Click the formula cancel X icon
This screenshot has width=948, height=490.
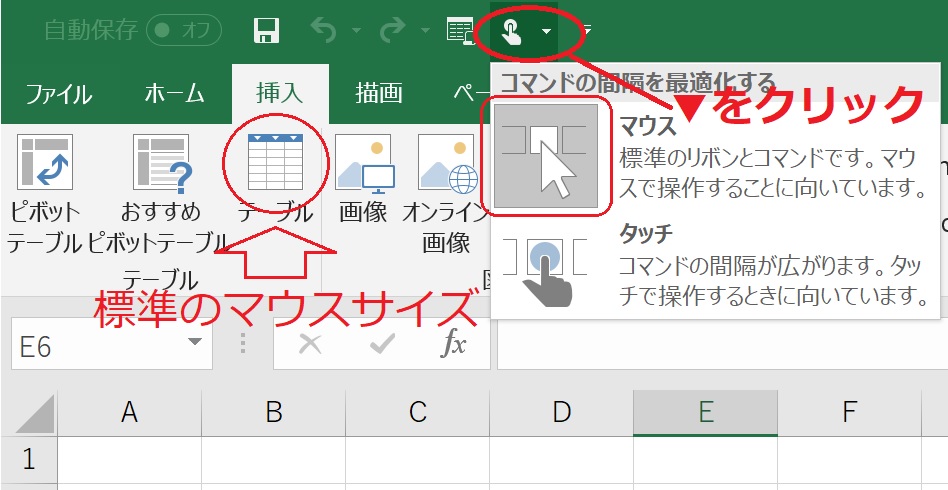pos(310,344)
